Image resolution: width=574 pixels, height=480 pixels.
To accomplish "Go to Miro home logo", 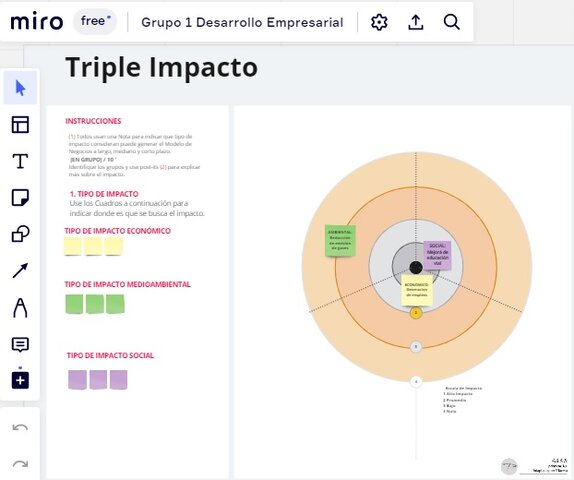I will point(37,22).
